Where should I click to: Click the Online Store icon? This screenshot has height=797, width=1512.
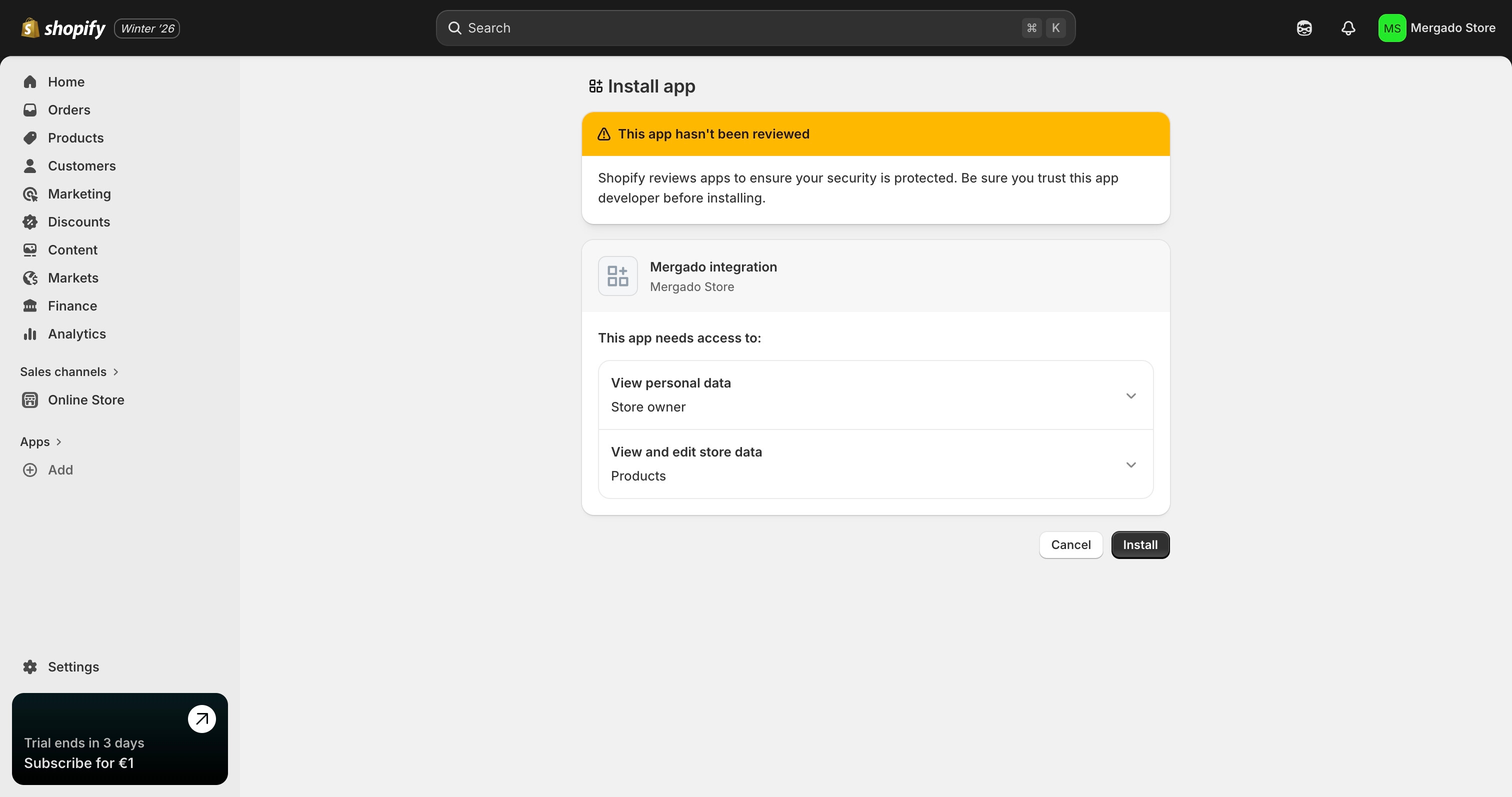pos(30,400)
